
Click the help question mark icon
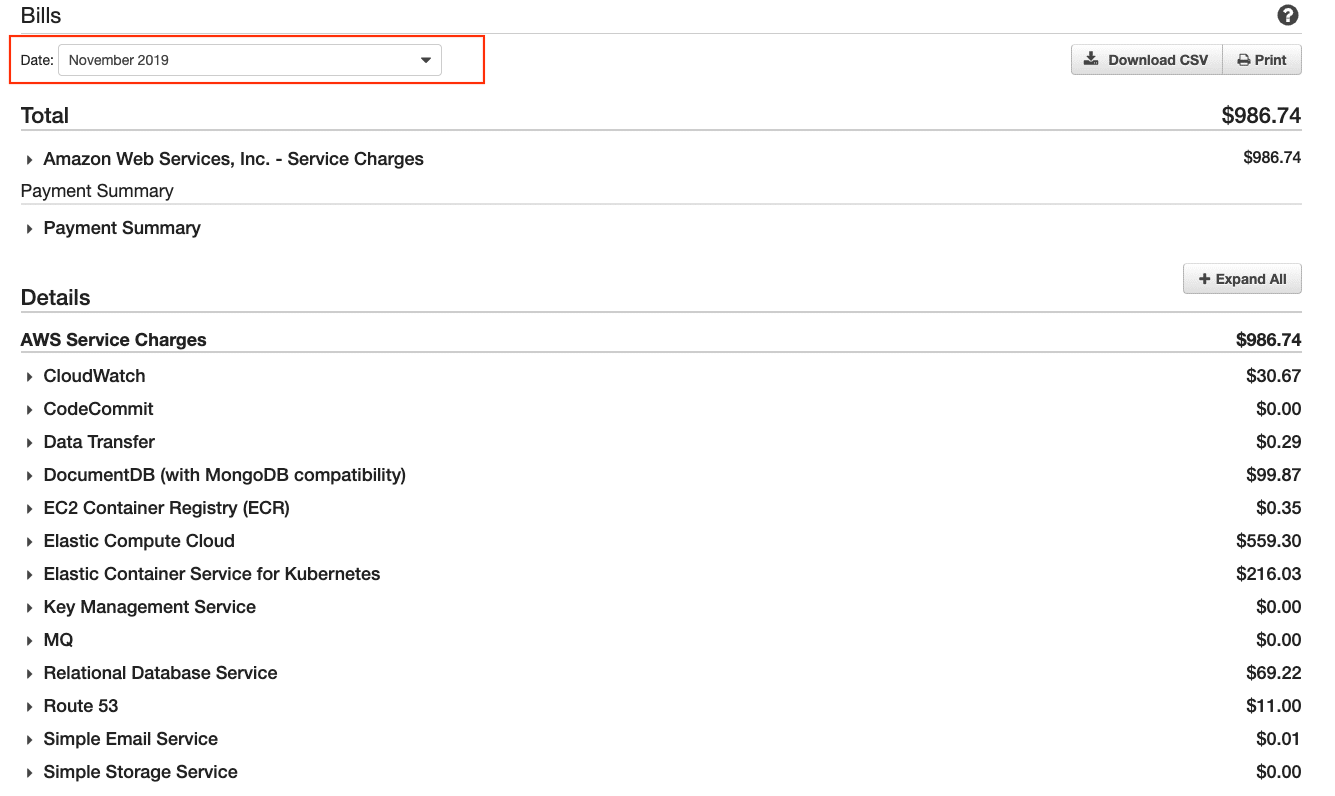1288,15
